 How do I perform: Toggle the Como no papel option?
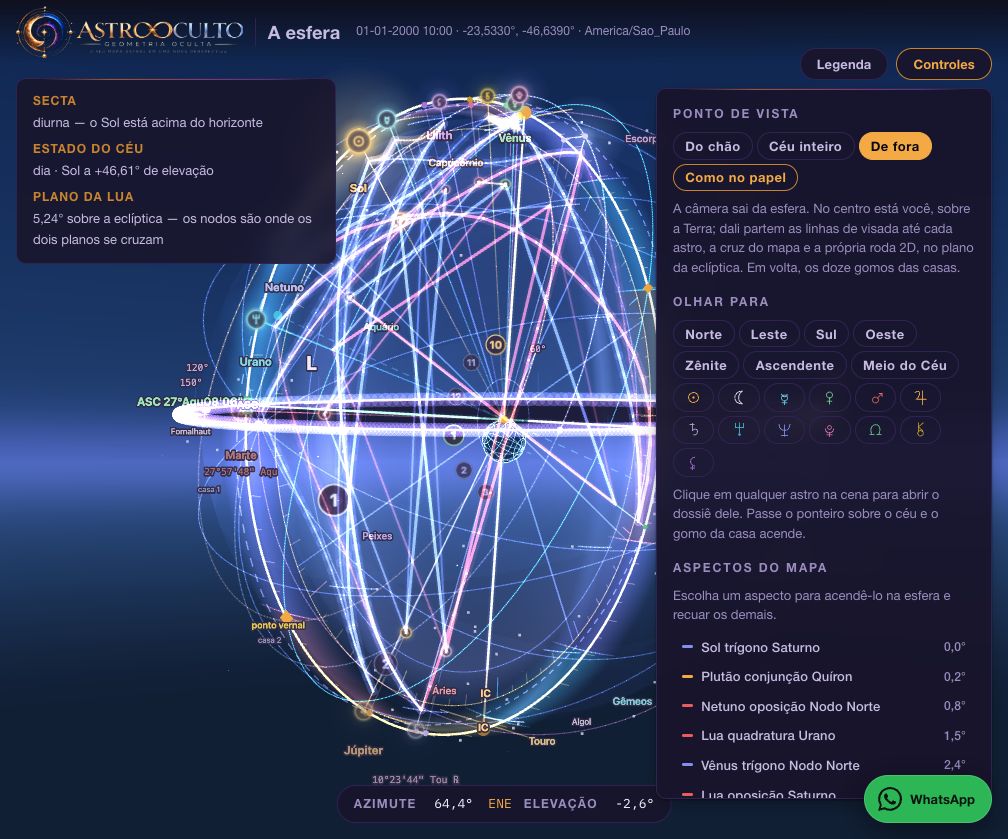[735, 177]
